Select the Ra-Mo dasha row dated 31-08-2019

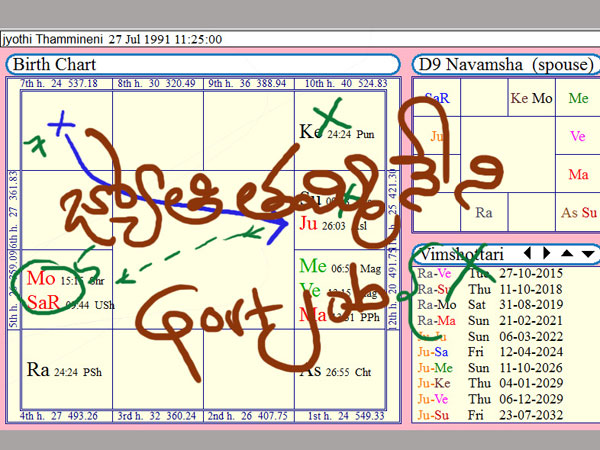pos(505,304)
